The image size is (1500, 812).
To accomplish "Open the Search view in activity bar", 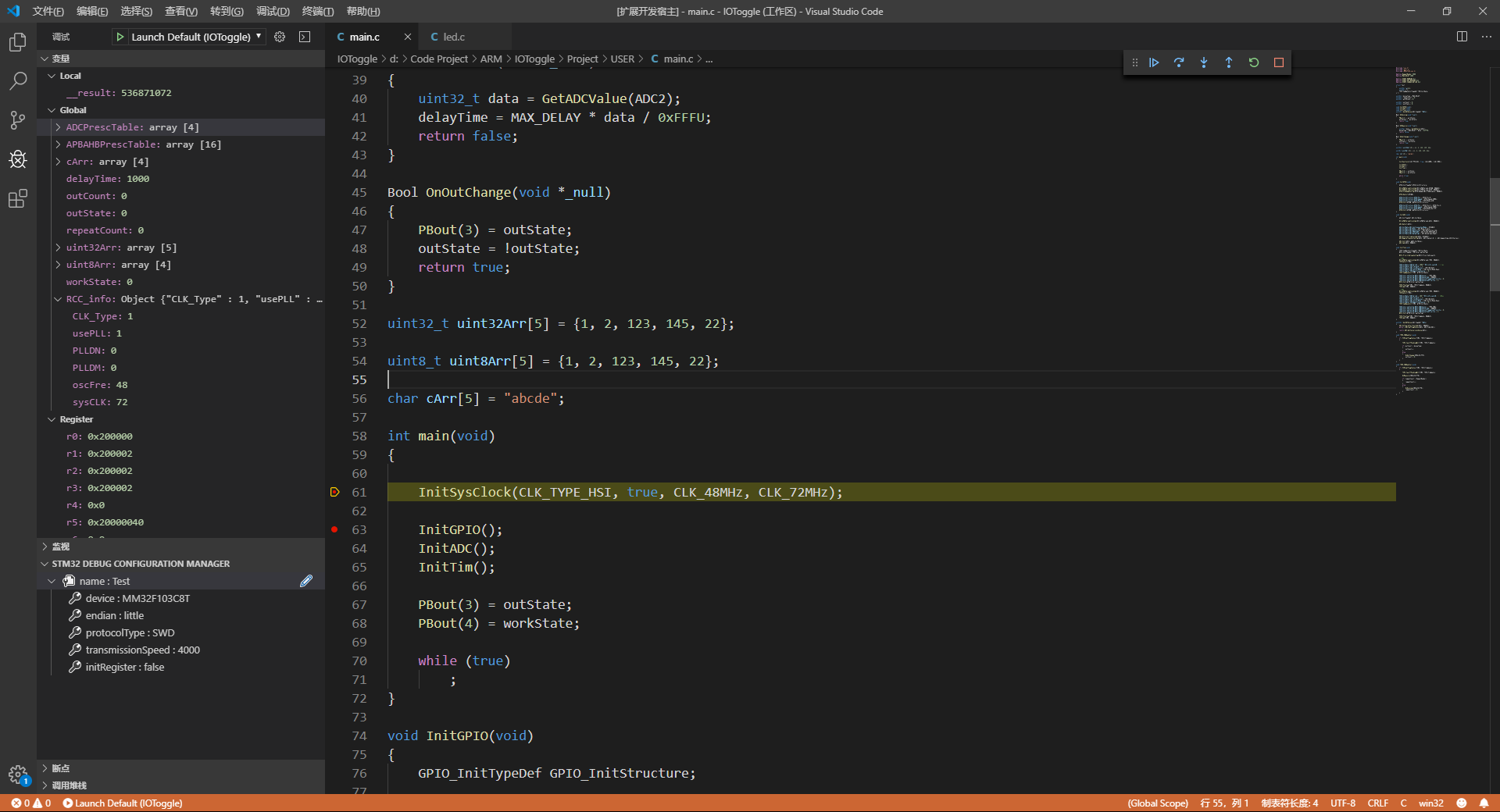I will click(x=18, y=81).
